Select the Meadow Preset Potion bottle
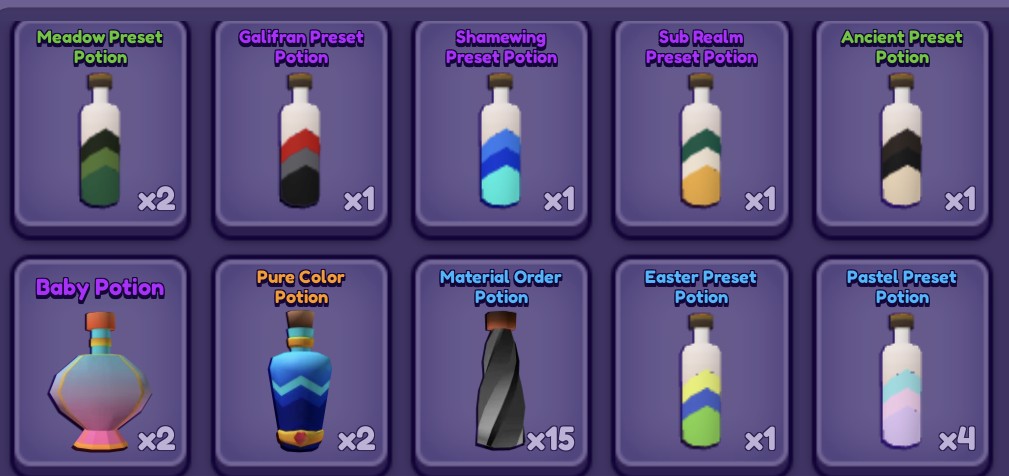 tap(100, 140)
